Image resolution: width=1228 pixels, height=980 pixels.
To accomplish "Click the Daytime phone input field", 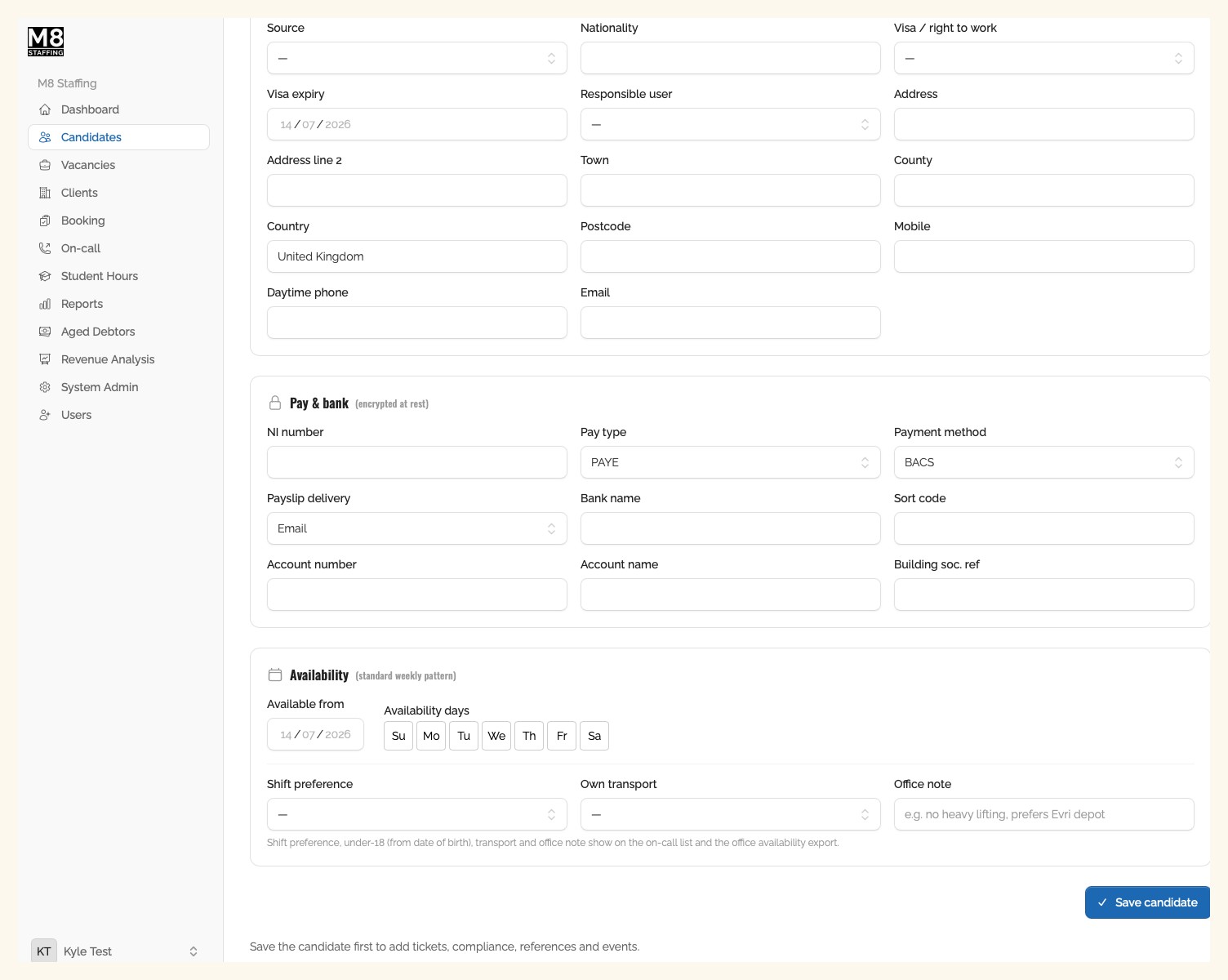I will (417, 323).
